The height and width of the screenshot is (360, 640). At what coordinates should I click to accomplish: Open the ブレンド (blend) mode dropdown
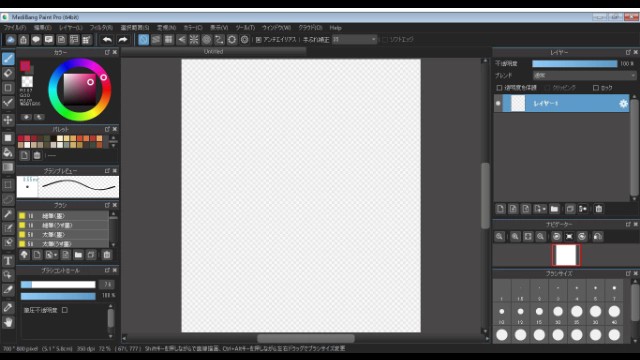click(584, 76)
